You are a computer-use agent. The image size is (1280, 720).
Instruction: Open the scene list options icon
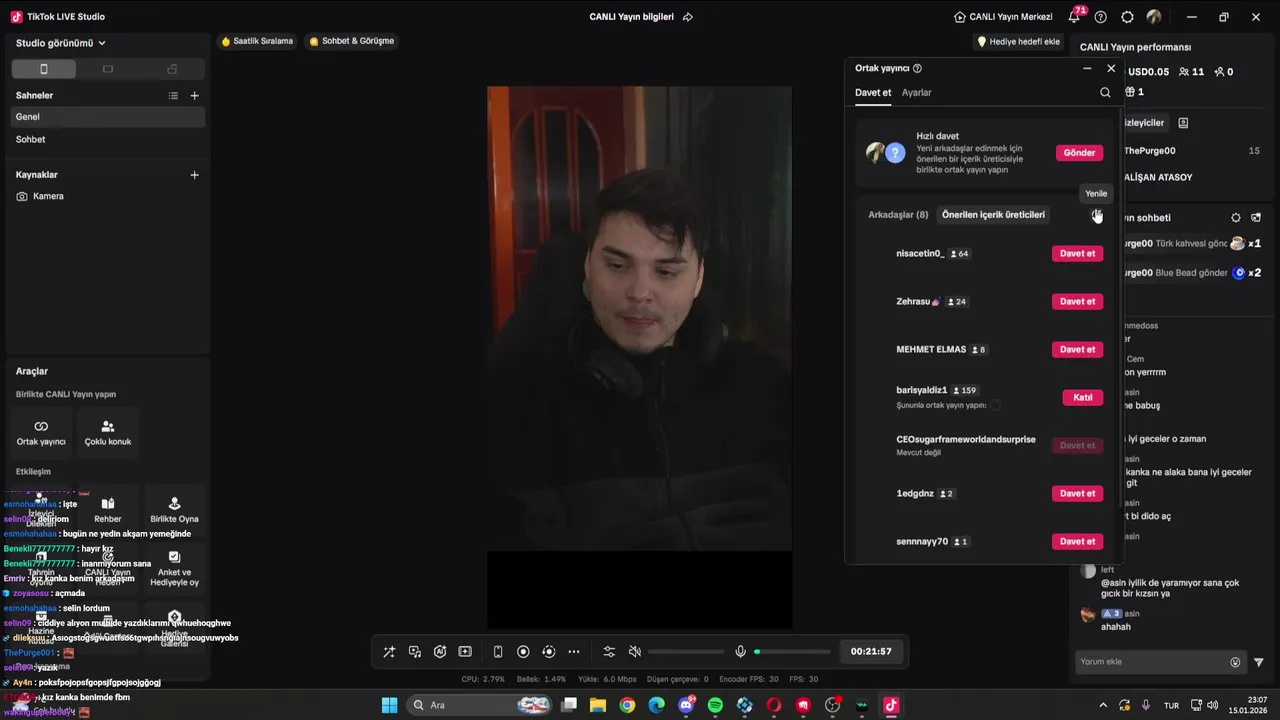pos(173,96)
